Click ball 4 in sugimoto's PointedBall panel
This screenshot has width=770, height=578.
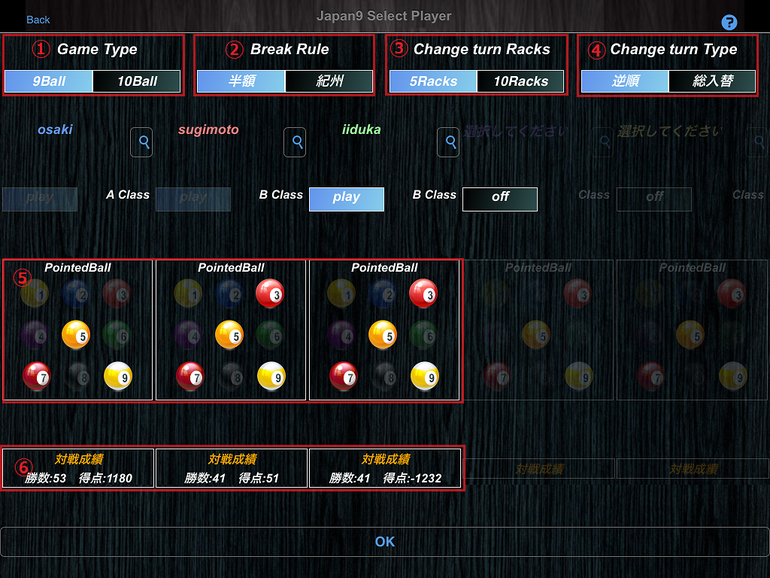pos(188,335)
